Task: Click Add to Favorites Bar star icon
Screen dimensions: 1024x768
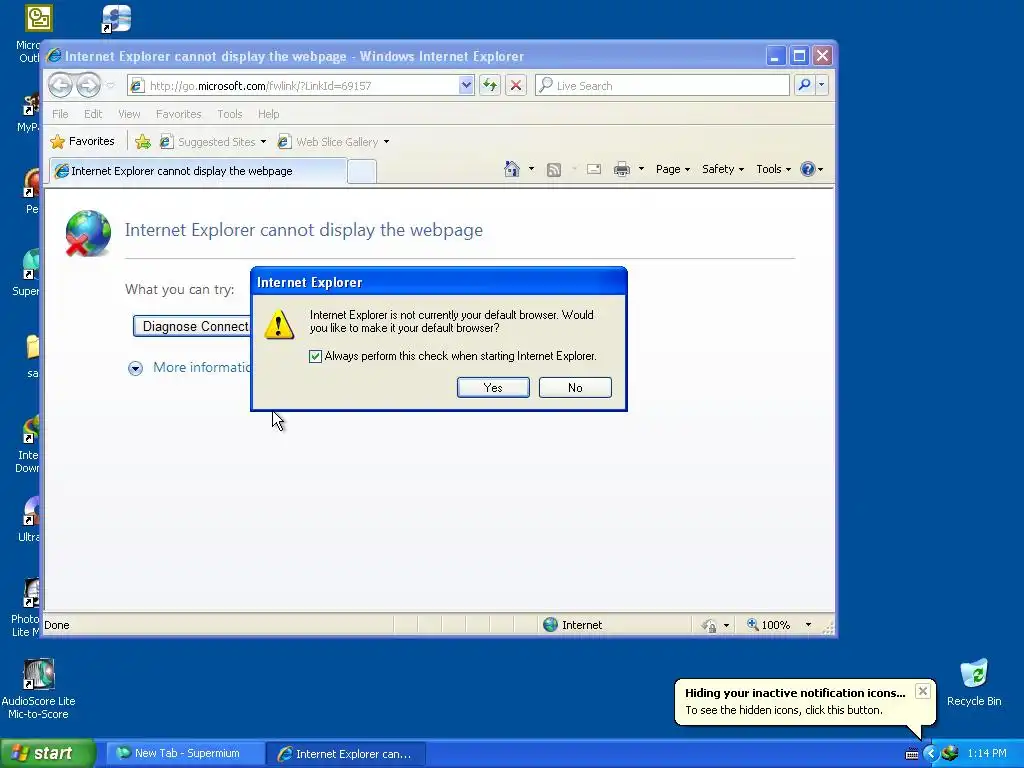Action: 142,142
